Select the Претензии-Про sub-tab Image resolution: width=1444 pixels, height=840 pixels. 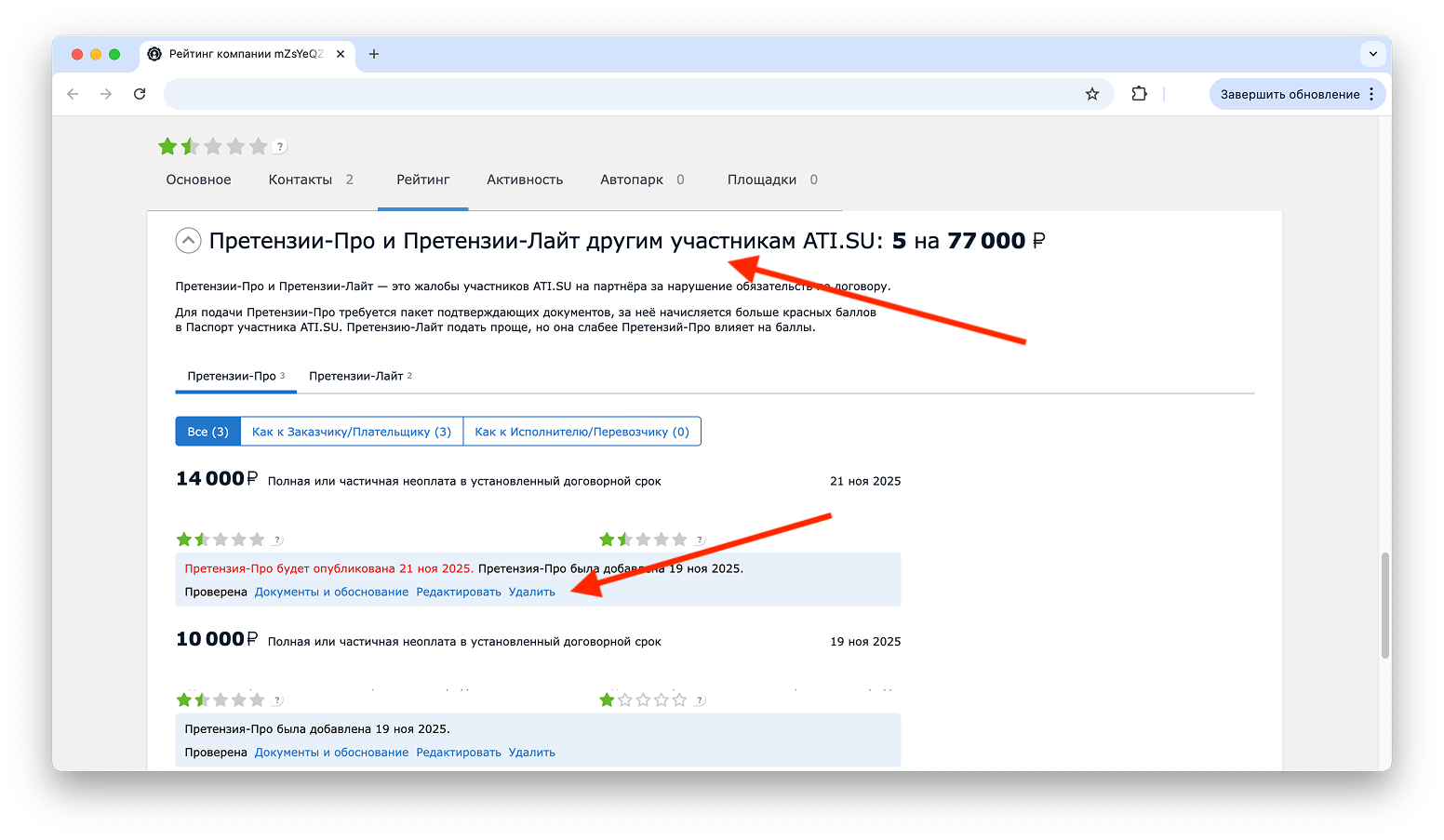point(235,376)
